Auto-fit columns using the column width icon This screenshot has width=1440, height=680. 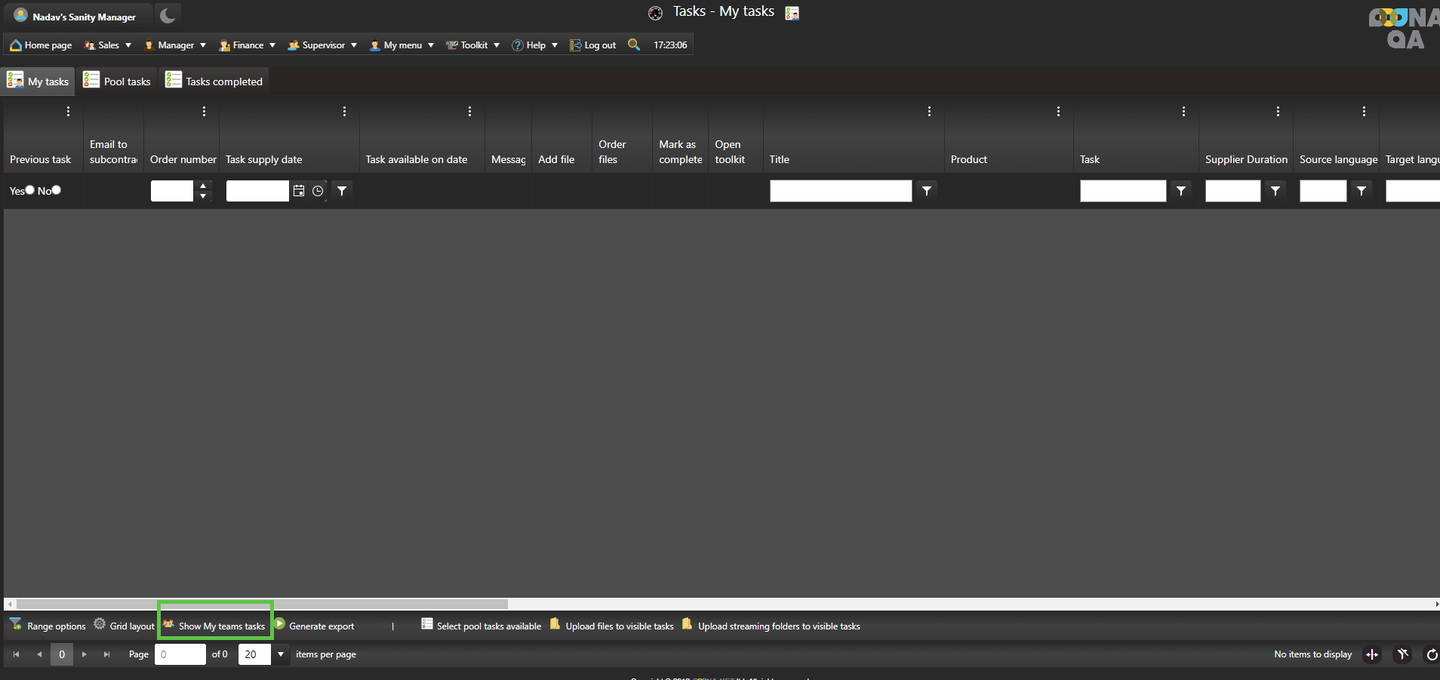click(1372, 654)
